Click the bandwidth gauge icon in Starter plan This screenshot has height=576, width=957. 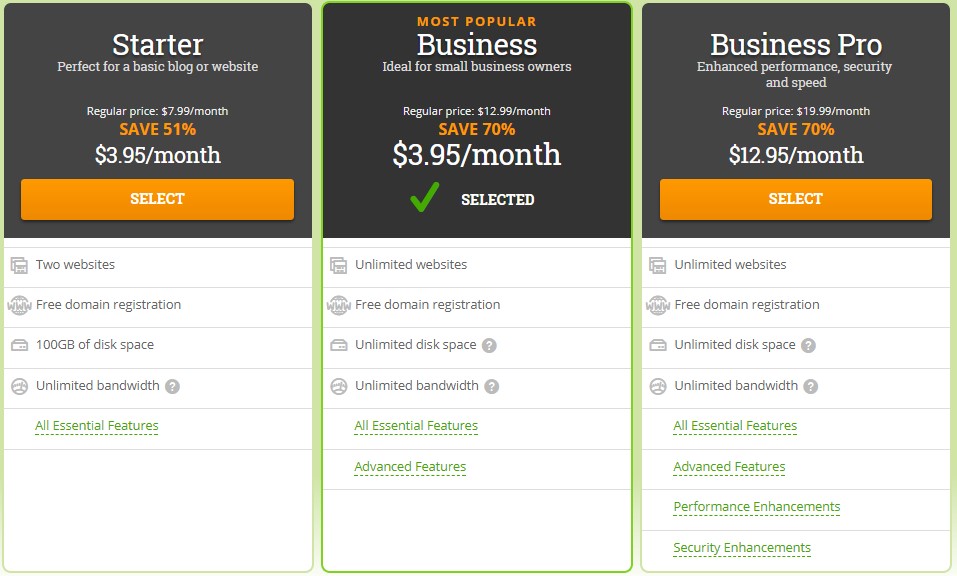pyautogui.click(x=20, y=386)
